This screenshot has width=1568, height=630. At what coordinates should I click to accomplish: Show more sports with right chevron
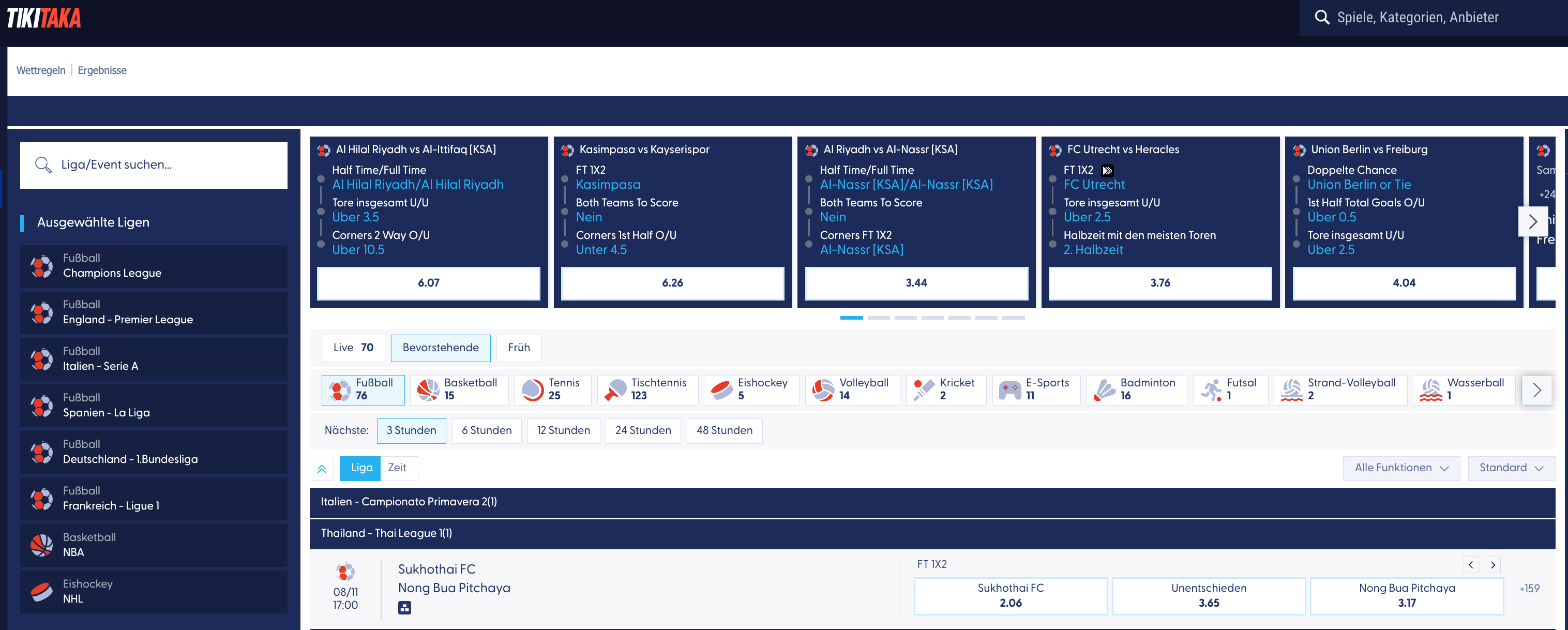coord(1536,390)
